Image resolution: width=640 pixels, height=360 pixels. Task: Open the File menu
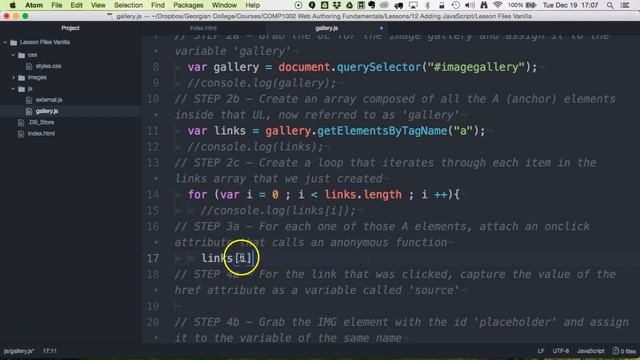(57, 5)
